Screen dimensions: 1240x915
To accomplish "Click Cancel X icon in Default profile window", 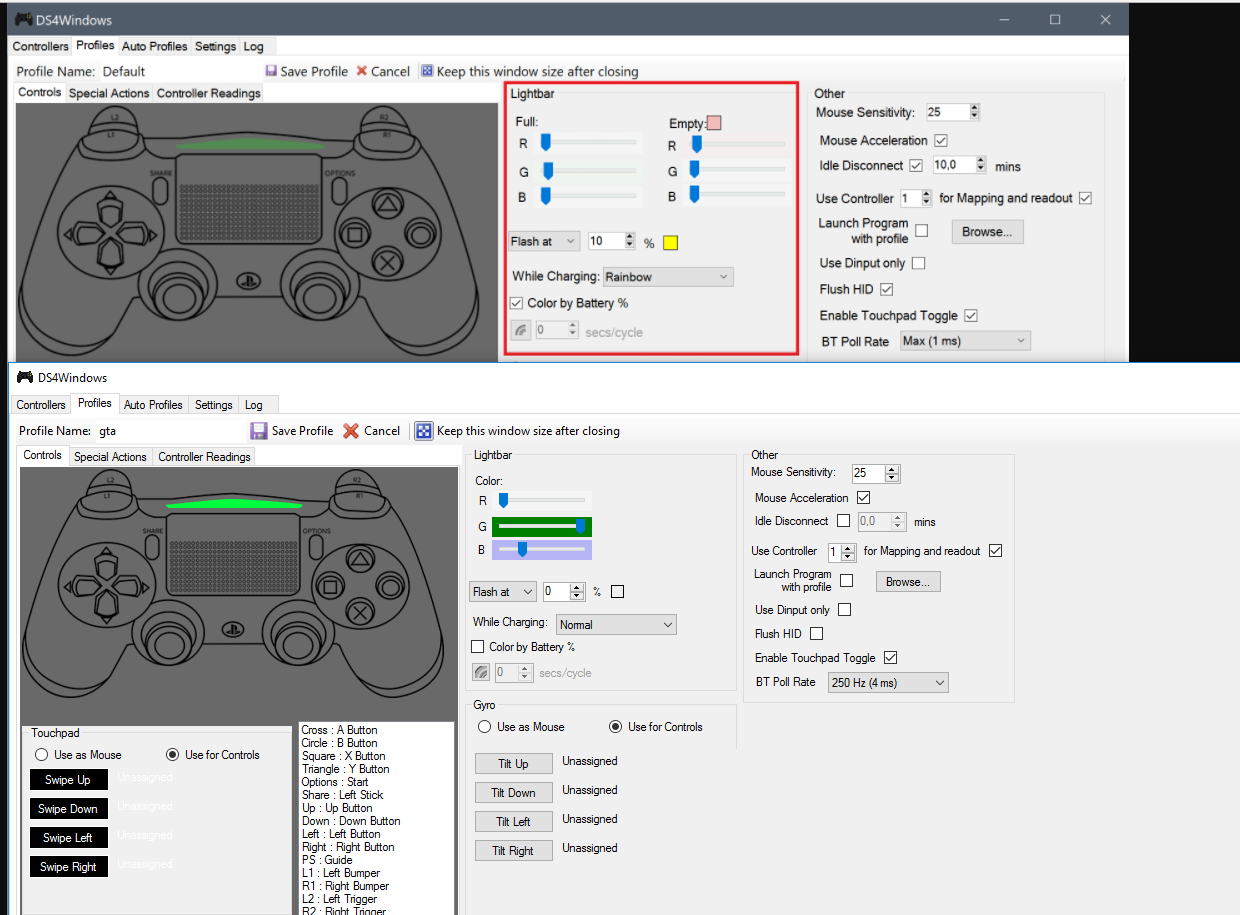I will pyautogui.click(x=362, y=71).
